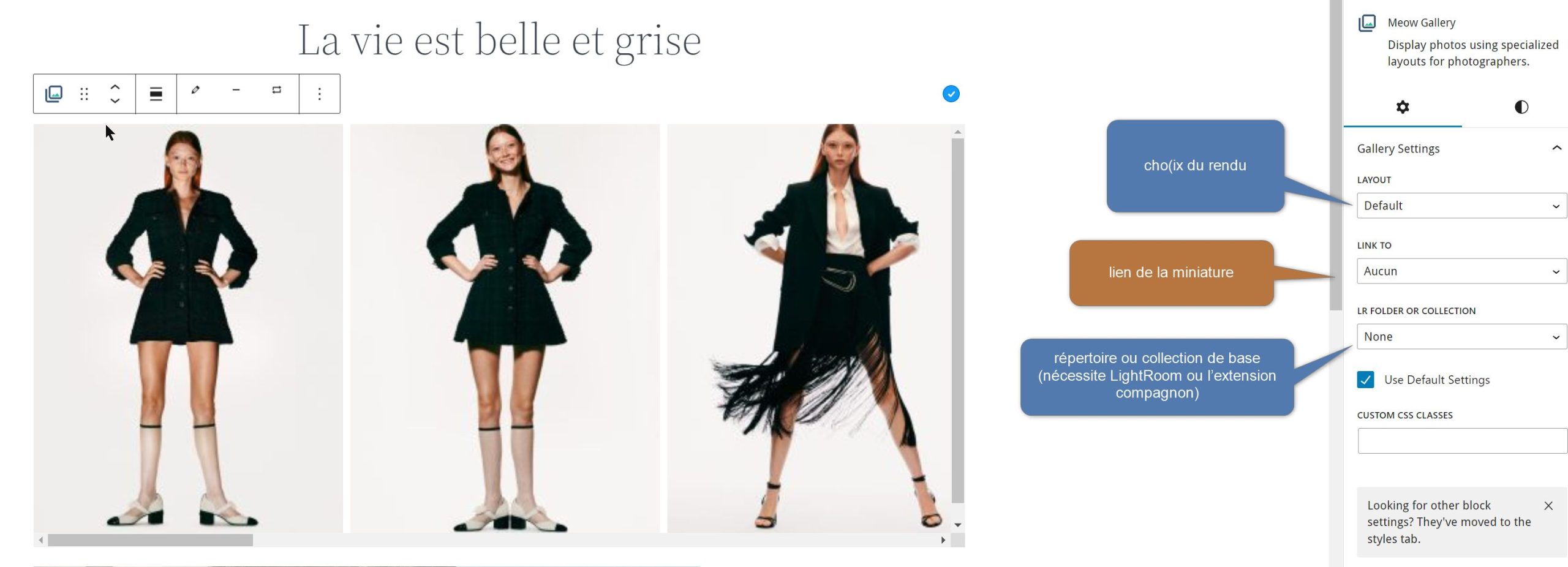
Task: Uncheck Use Default Settings checkbox
Action: click(1365, 380)
